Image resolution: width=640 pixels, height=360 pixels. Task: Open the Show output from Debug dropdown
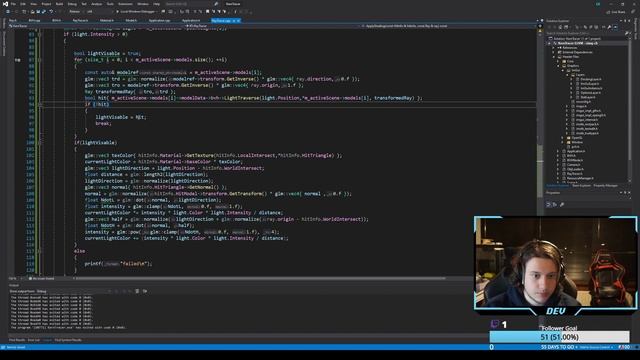71,291
